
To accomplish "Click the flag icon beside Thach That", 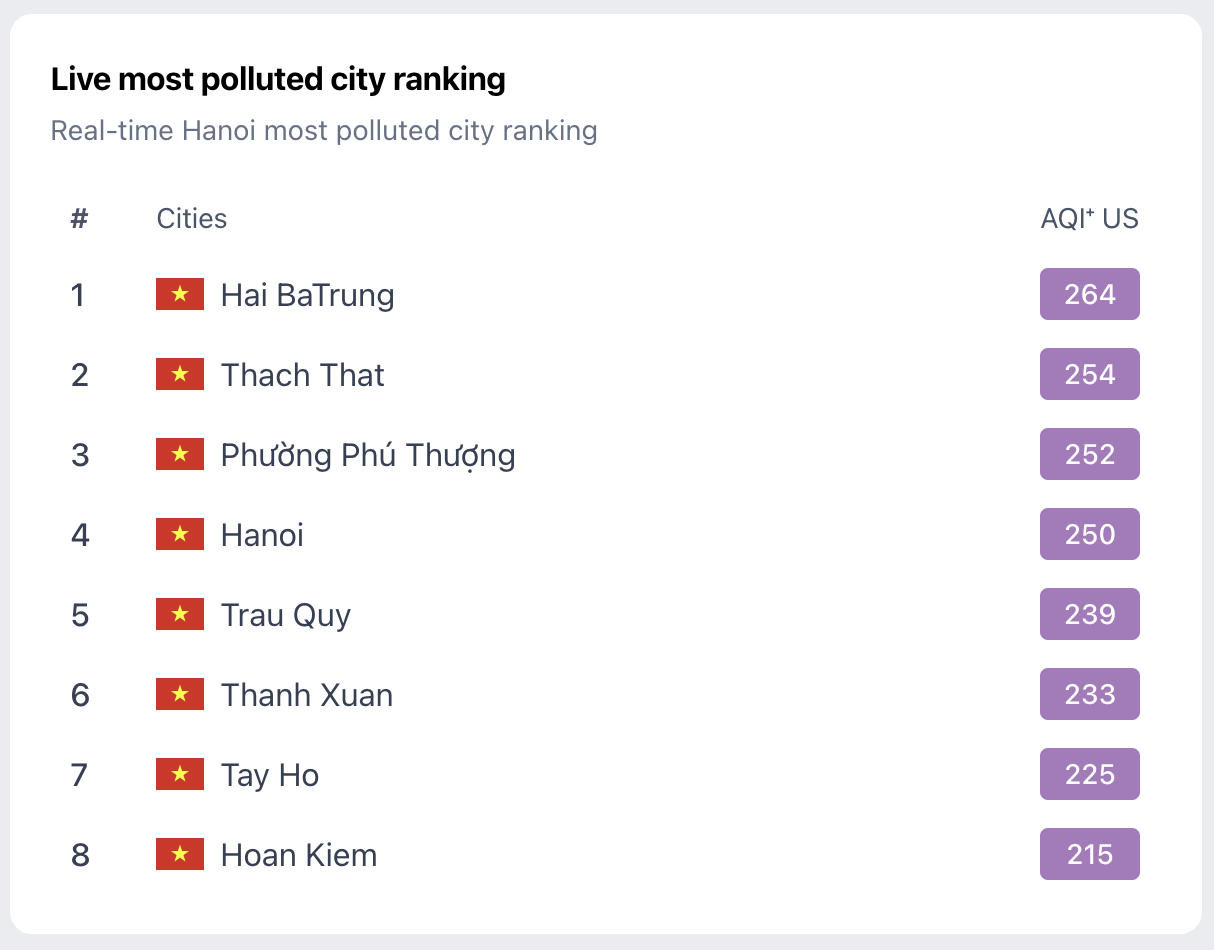I will 180,374.
